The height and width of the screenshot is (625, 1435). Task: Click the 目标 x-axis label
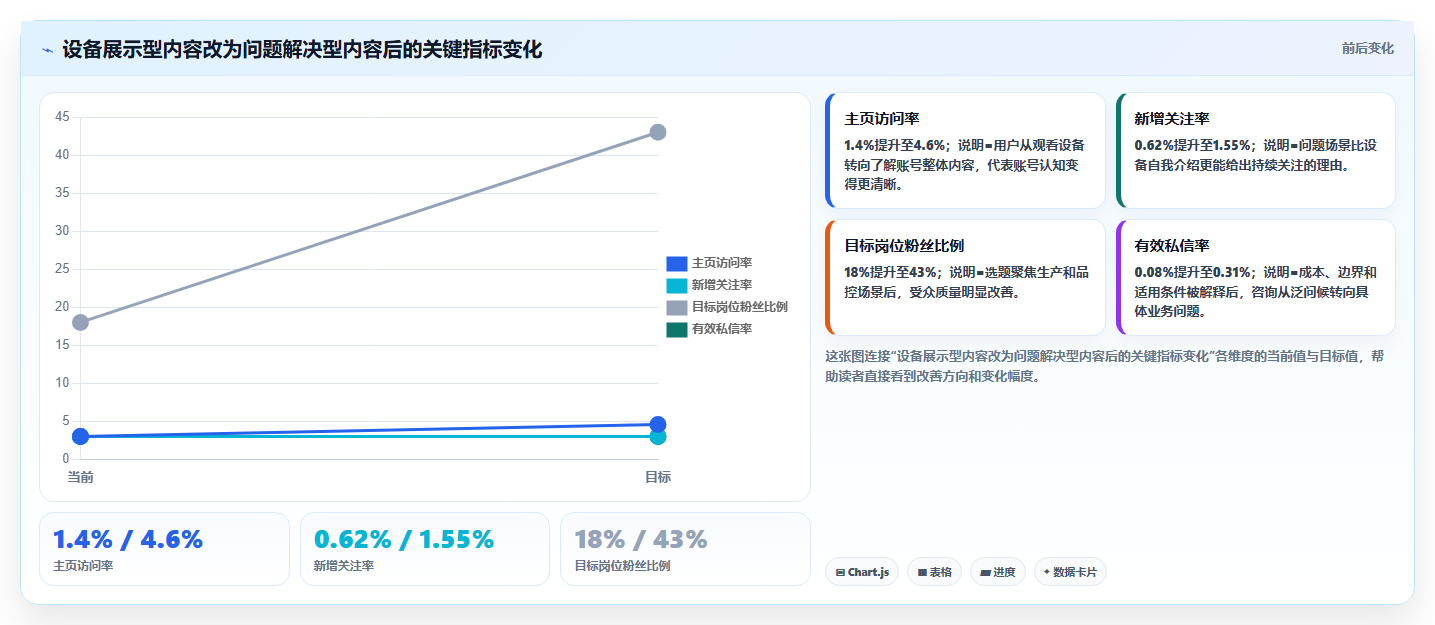pos(658,477)
